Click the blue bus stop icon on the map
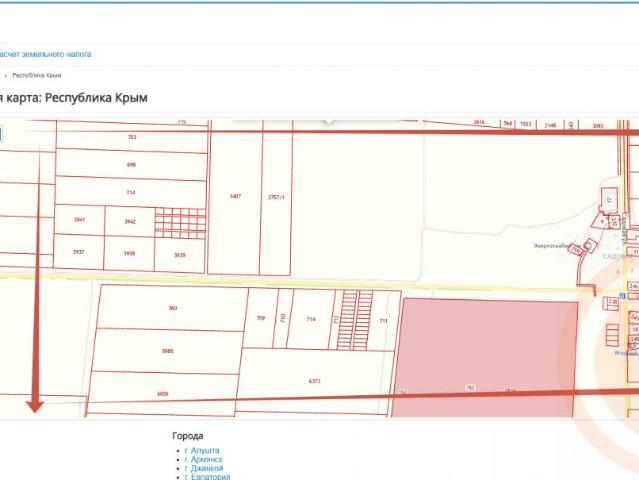639x480 pixels. 622,295
